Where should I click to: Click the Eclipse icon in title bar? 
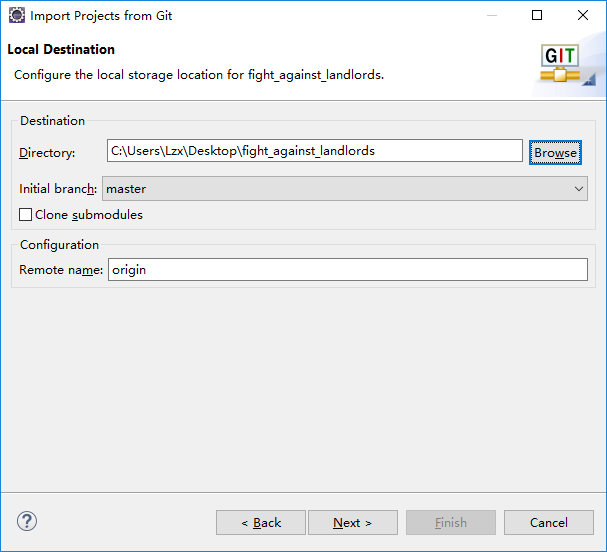(x=17, y=16)
